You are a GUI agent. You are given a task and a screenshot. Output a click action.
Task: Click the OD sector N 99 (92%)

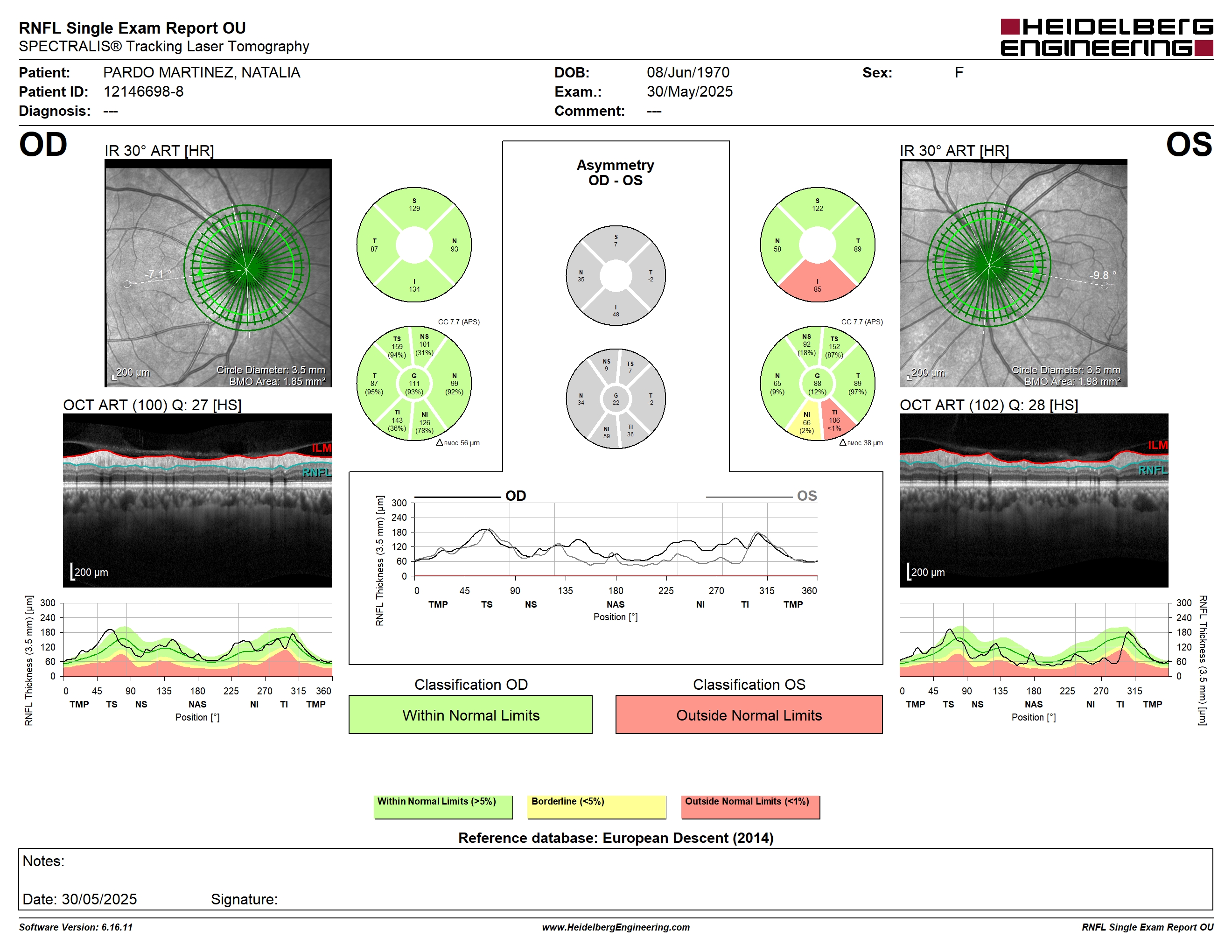(x=454, y=384)
